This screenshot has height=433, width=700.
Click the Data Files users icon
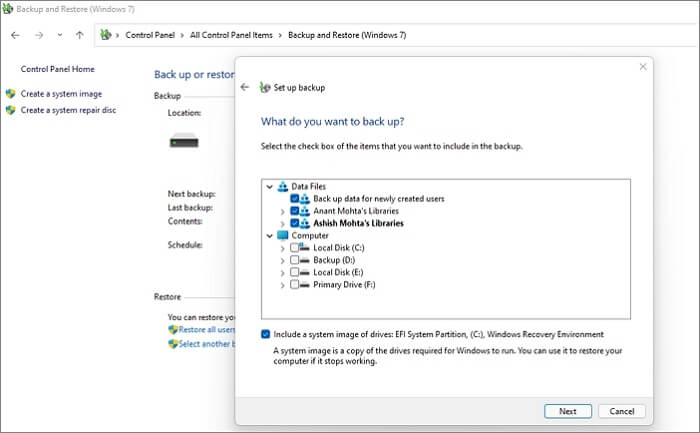(x=282, y=186)
